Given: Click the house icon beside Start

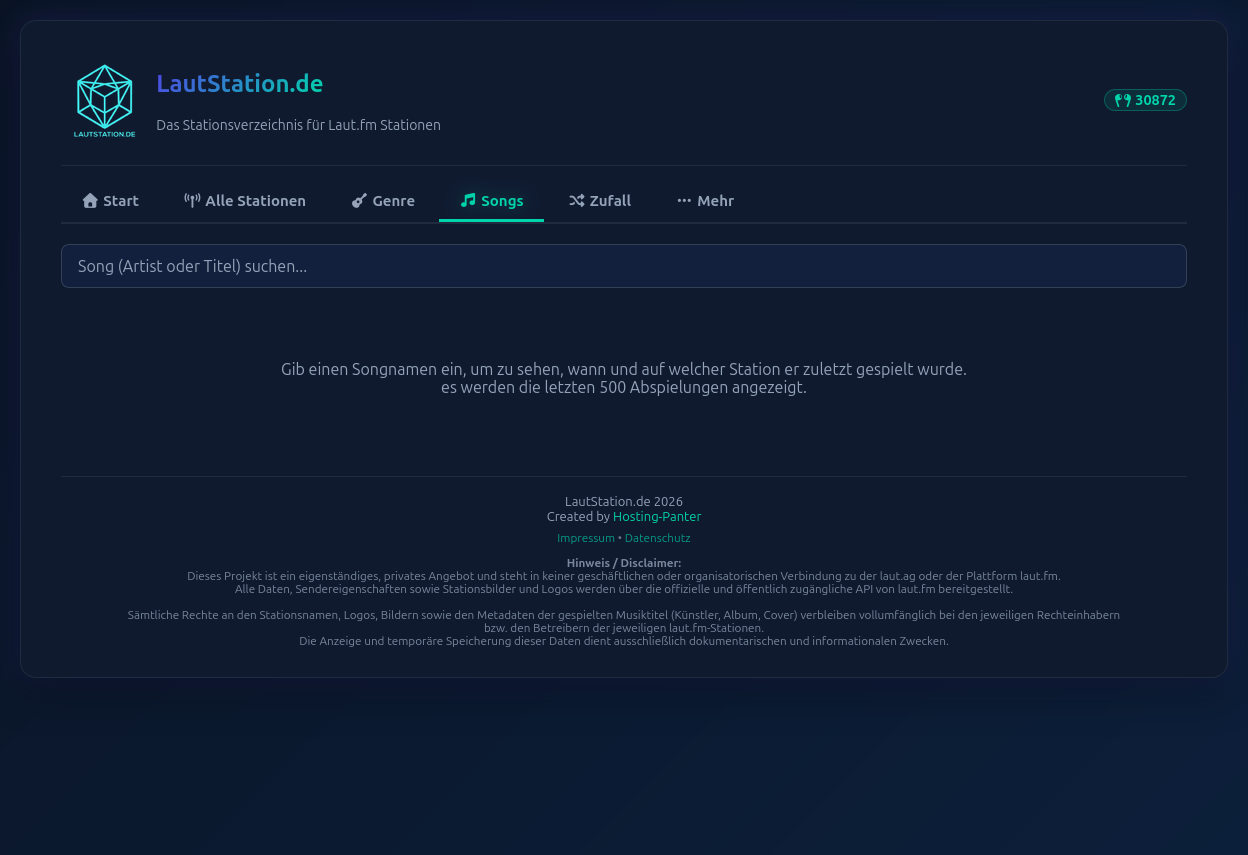Looking at the screenshot, I should [x=90, y=201].
